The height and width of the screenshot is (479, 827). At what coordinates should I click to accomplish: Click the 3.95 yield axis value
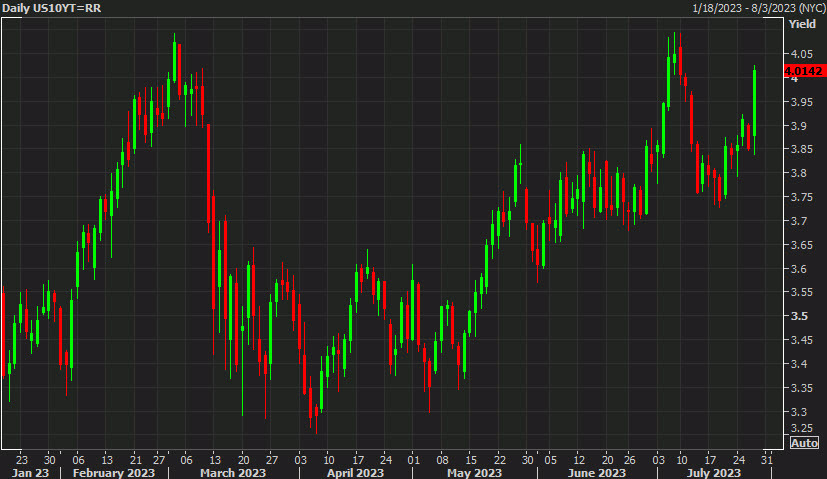click(801, 102)
